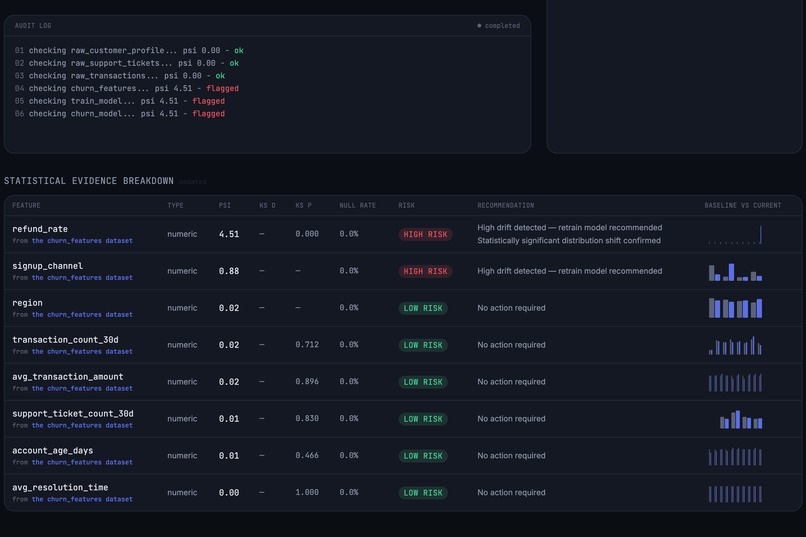Screen dimensions: 806x537
Task: Open churn_features dataset link under avg_transaction_amount
Action: pyautogui.click(x=82, y=388)
